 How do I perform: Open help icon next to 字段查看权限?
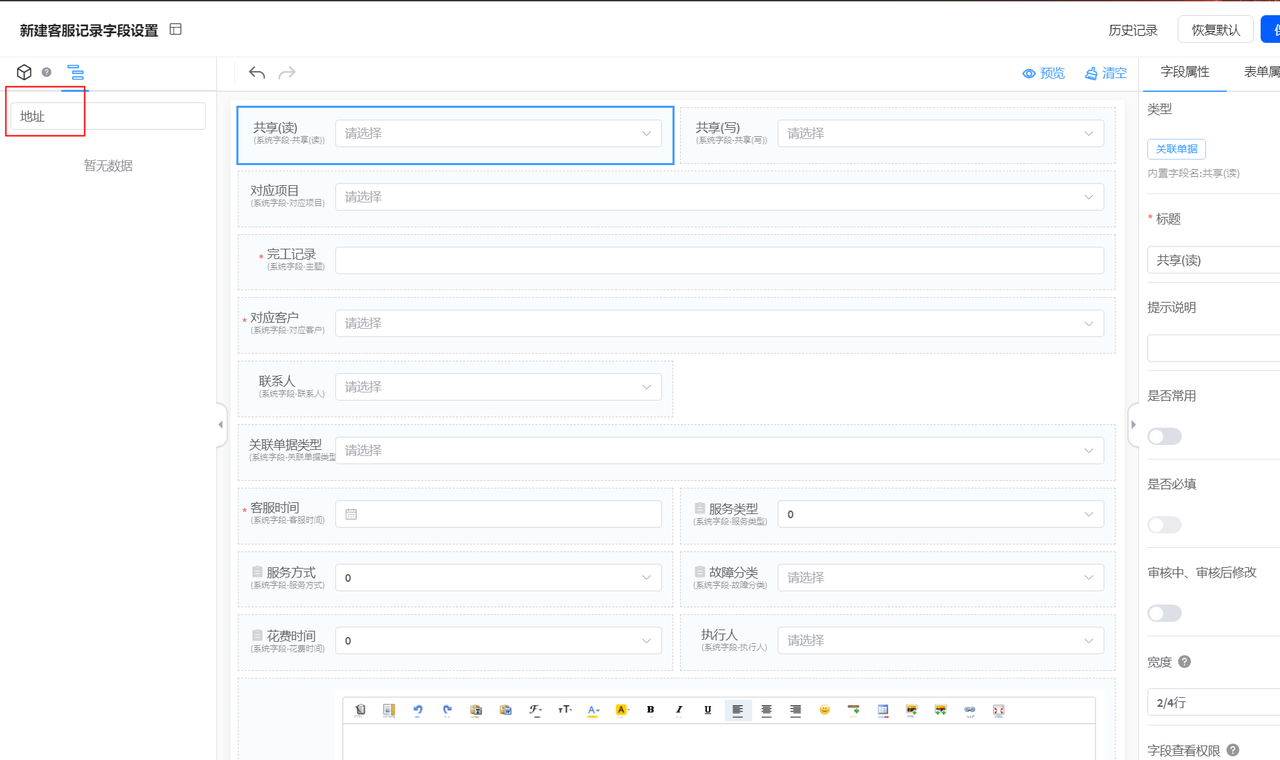pos(1233,750)
